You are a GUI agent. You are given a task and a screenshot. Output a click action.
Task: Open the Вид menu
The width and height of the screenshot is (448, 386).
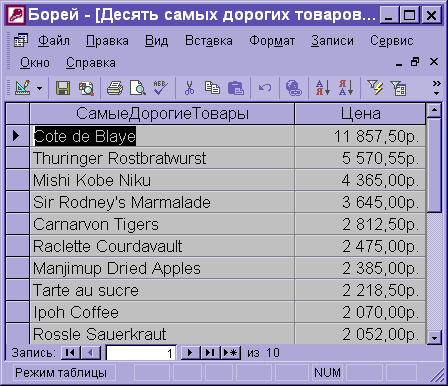pos(156,41)
